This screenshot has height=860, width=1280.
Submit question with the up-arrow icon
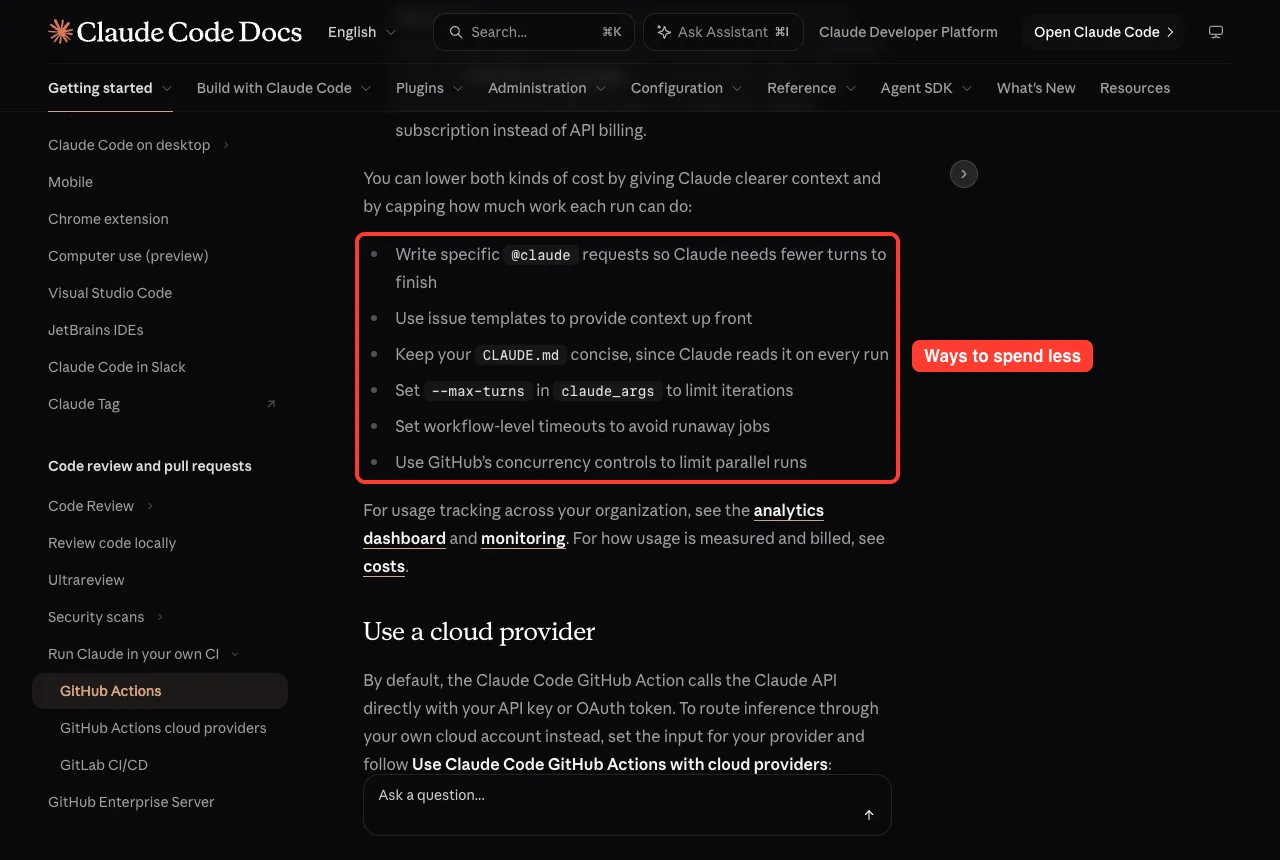pyautogui.click(x=869, y=815)
